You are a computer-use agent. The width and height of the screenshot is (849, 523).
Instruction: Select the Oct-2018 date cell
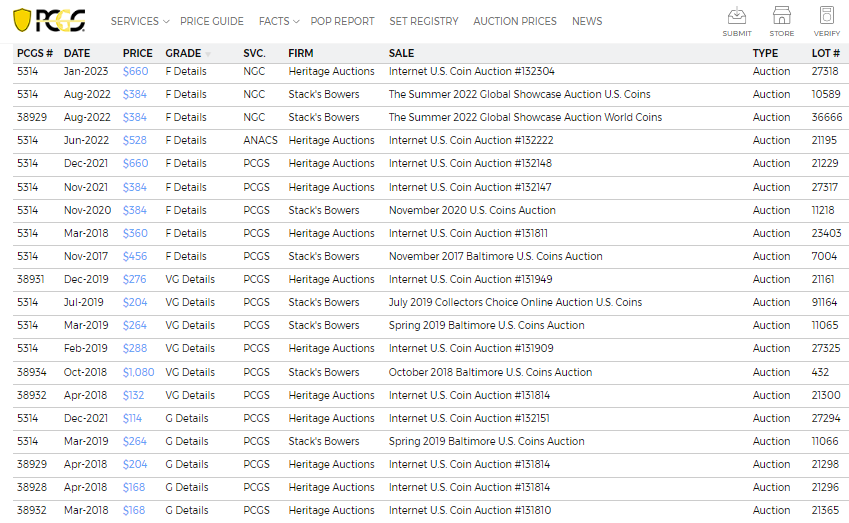tap(86, 372)
